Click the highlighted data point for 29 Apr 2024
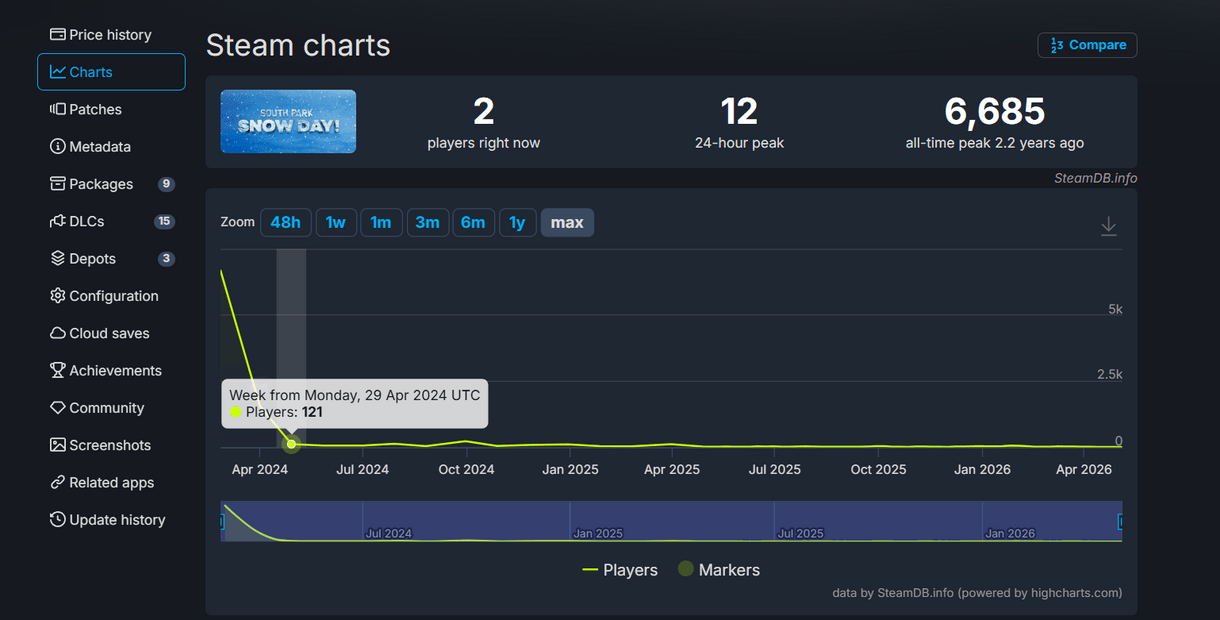Screen dimensions: 1220x620 click(291, 444)
